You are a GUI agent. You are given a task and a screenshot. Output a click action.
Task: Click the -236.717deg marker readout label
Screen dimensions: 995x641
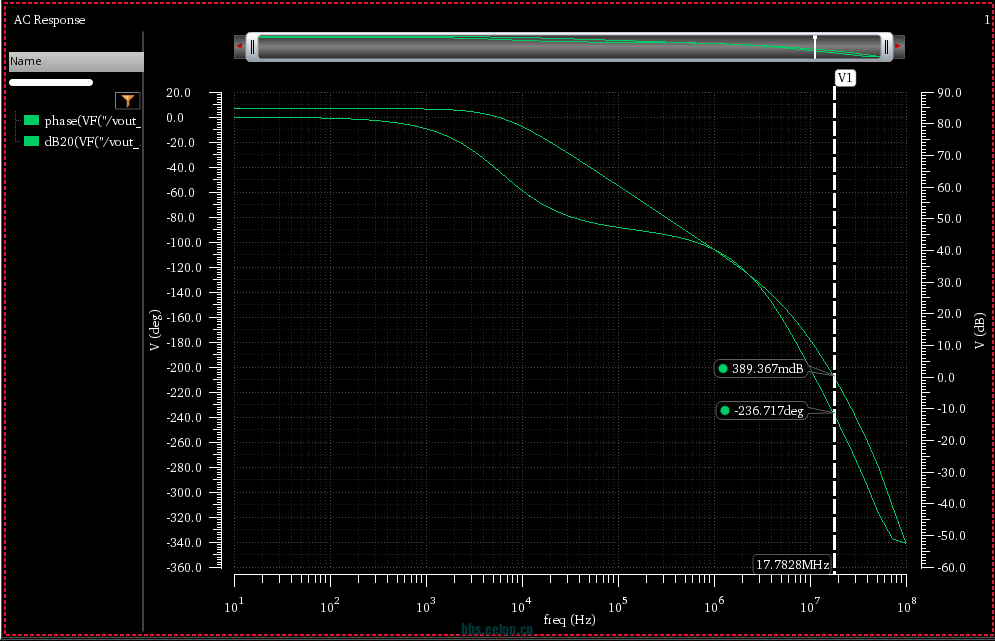(762, 411)
